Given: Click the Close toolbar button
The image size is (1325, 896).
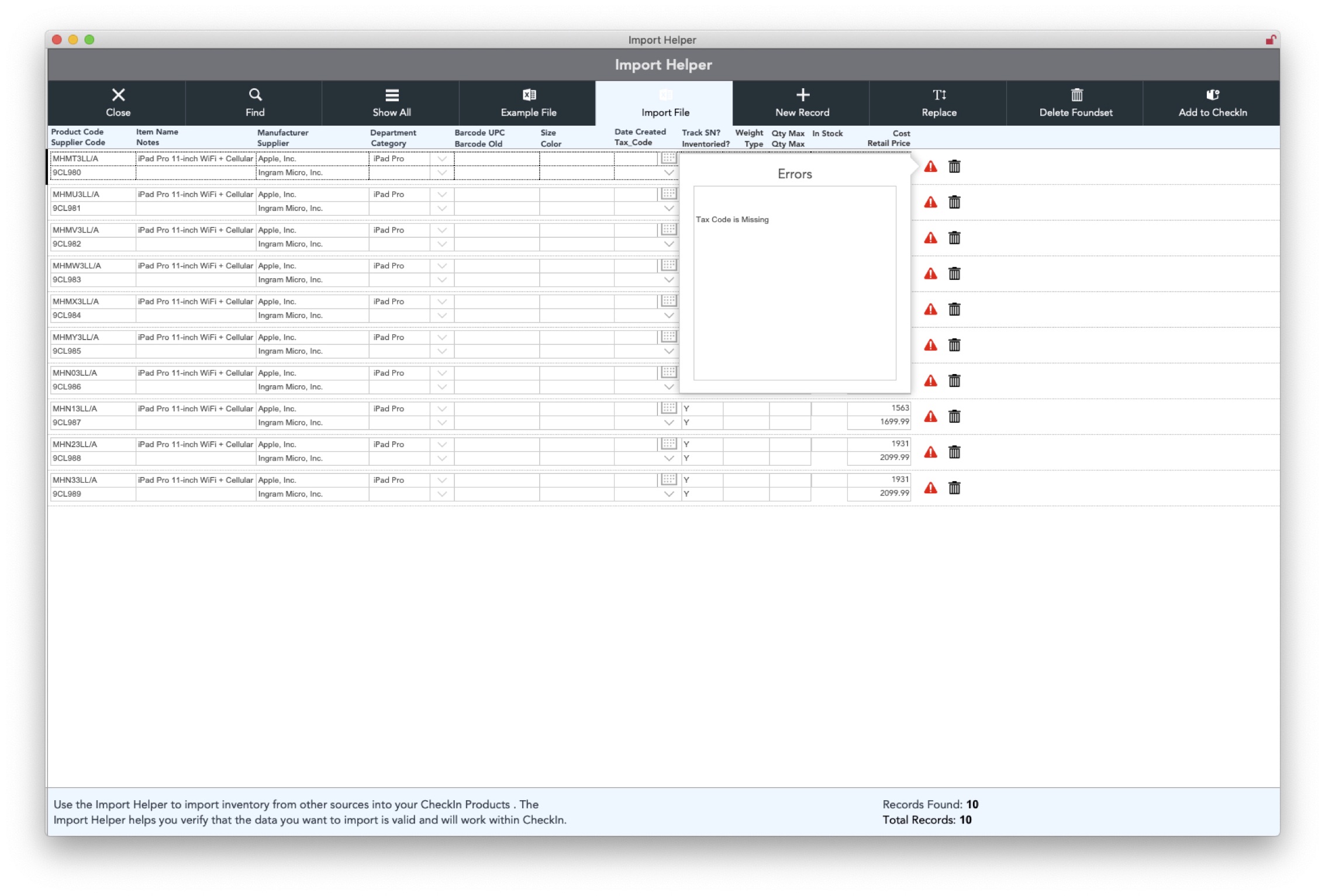Looking at the screenshot, I should click(118, 103).
